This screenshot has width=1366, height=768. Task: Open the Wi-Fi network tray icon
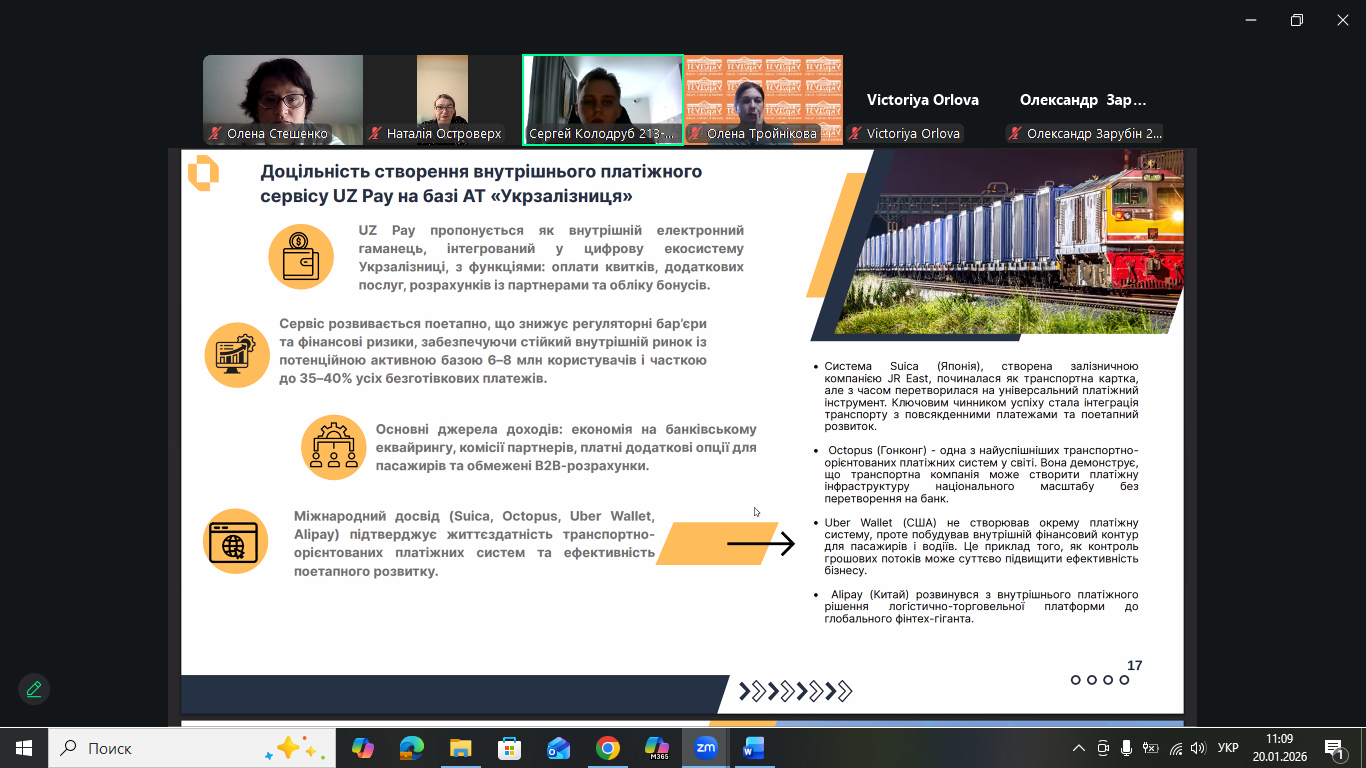tap(1175, 748)
